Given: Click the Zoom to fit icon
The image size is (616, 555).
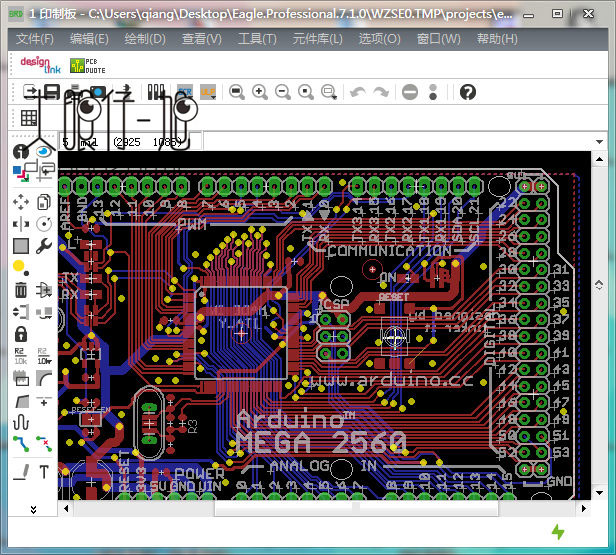Looking at the screenshot, I should pos(236,92).
